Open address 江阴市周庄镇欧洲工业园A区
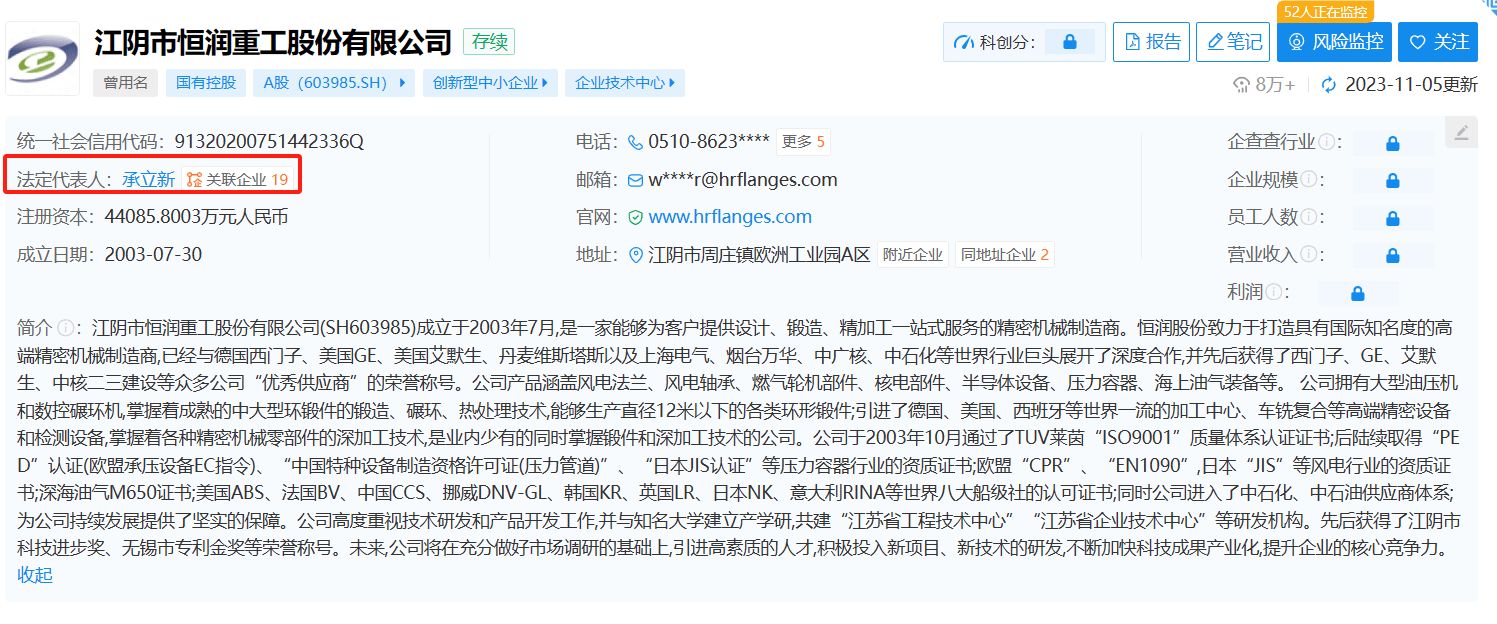Viewport: 1497px width, 624px height. 759,255
